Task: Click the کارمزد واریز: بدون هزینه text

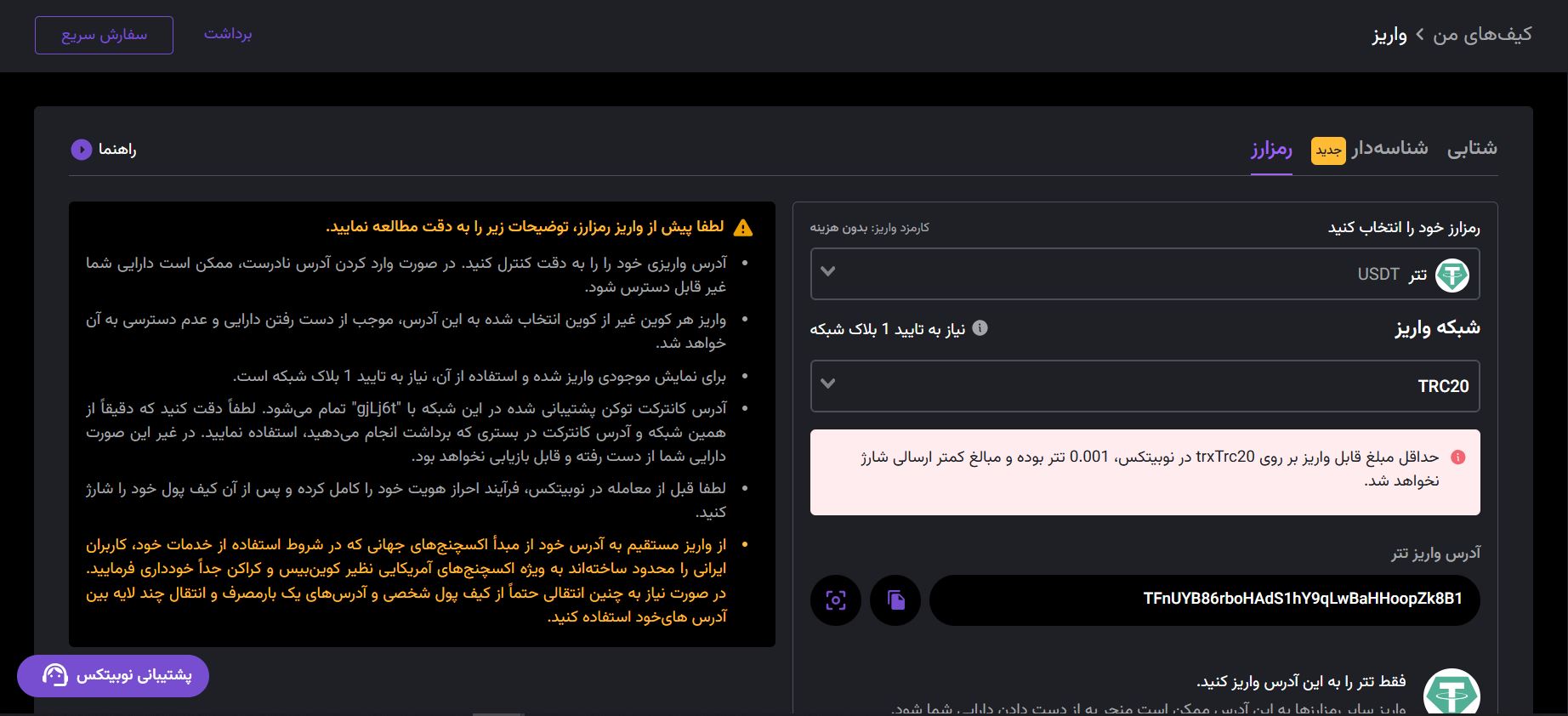Action: click(870, 228)
